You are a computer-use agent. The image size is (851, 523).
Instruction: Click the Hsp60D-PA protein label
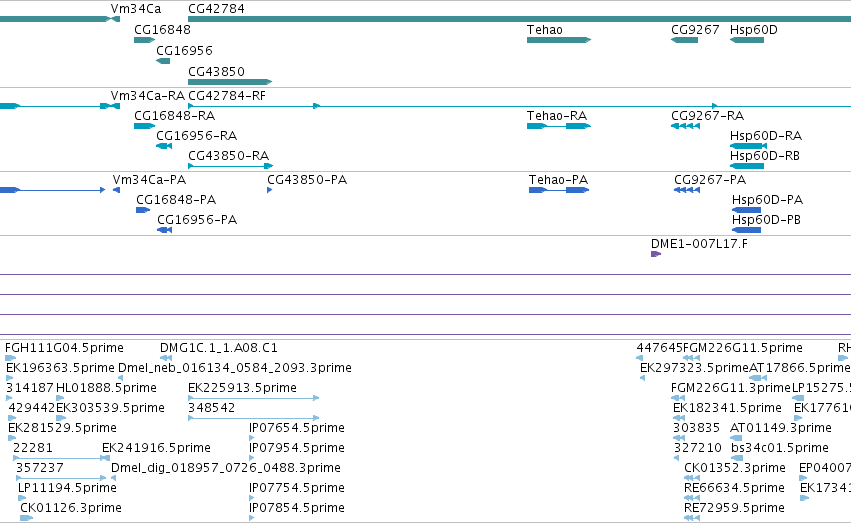[x=767, y=200]
